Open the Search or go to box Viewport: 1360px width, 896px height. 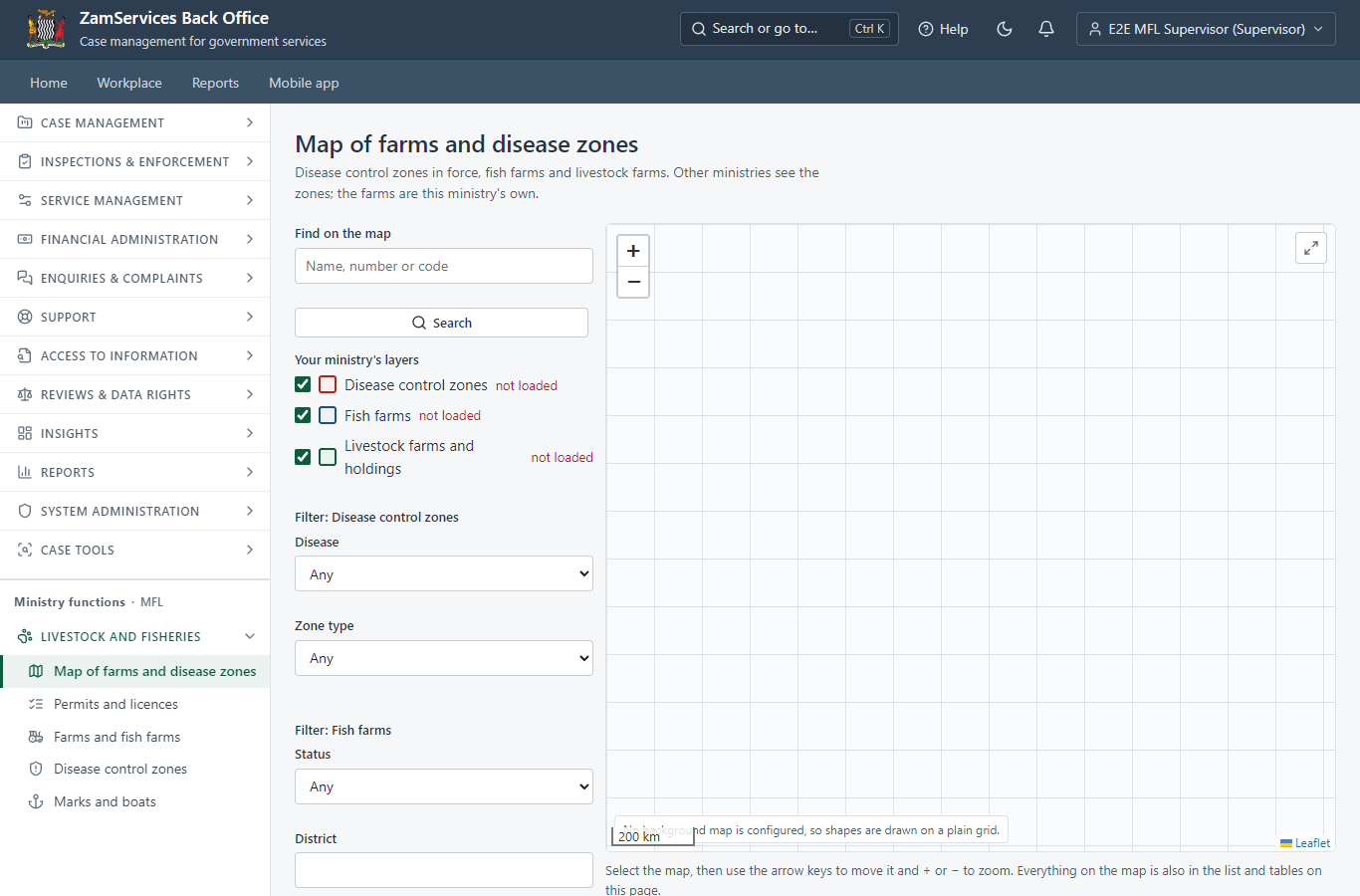tap(790, 29)
